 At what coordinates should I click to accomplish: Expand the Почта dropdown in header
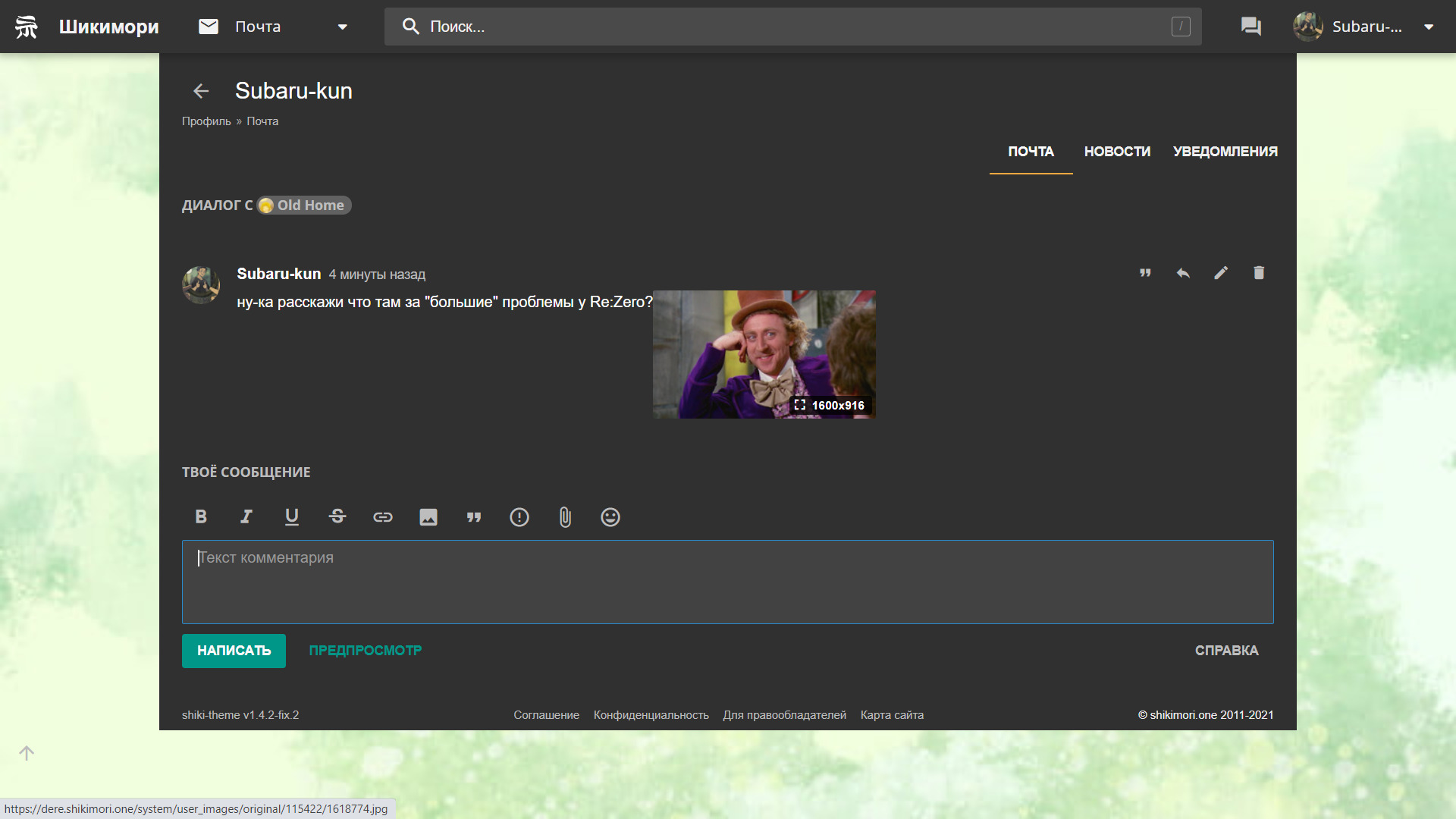(343, 27)
